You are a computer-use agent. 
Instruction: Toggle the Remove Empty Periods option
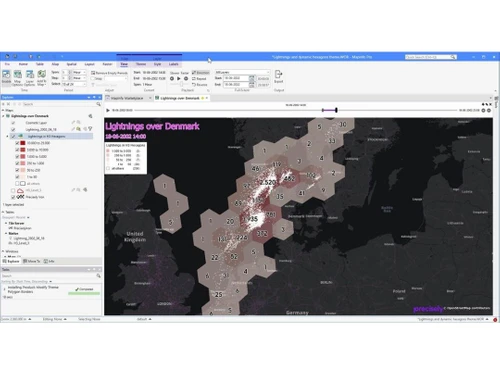click(109, 73)
